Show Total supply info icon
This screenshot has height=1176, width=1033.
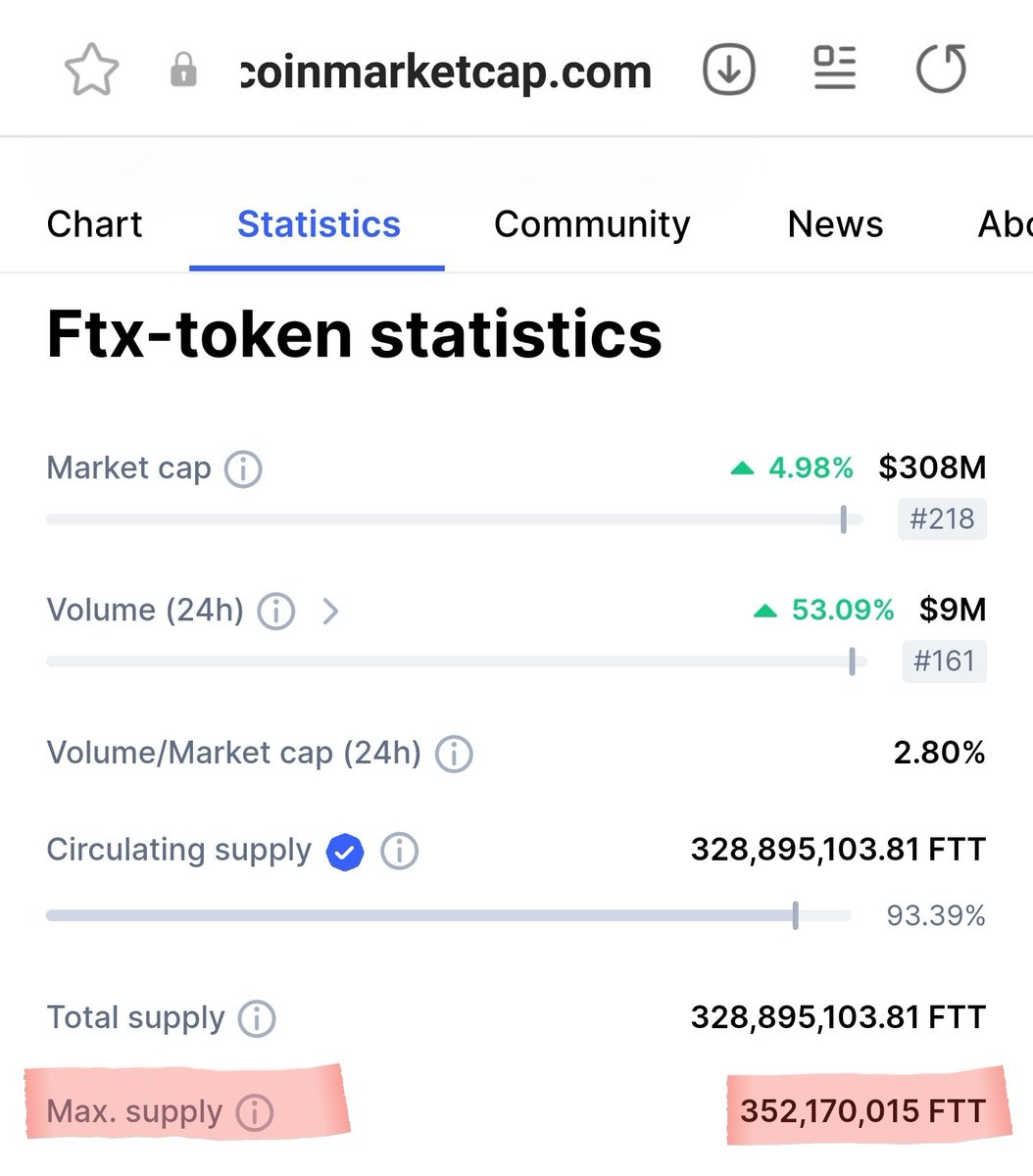(257, 1019)
